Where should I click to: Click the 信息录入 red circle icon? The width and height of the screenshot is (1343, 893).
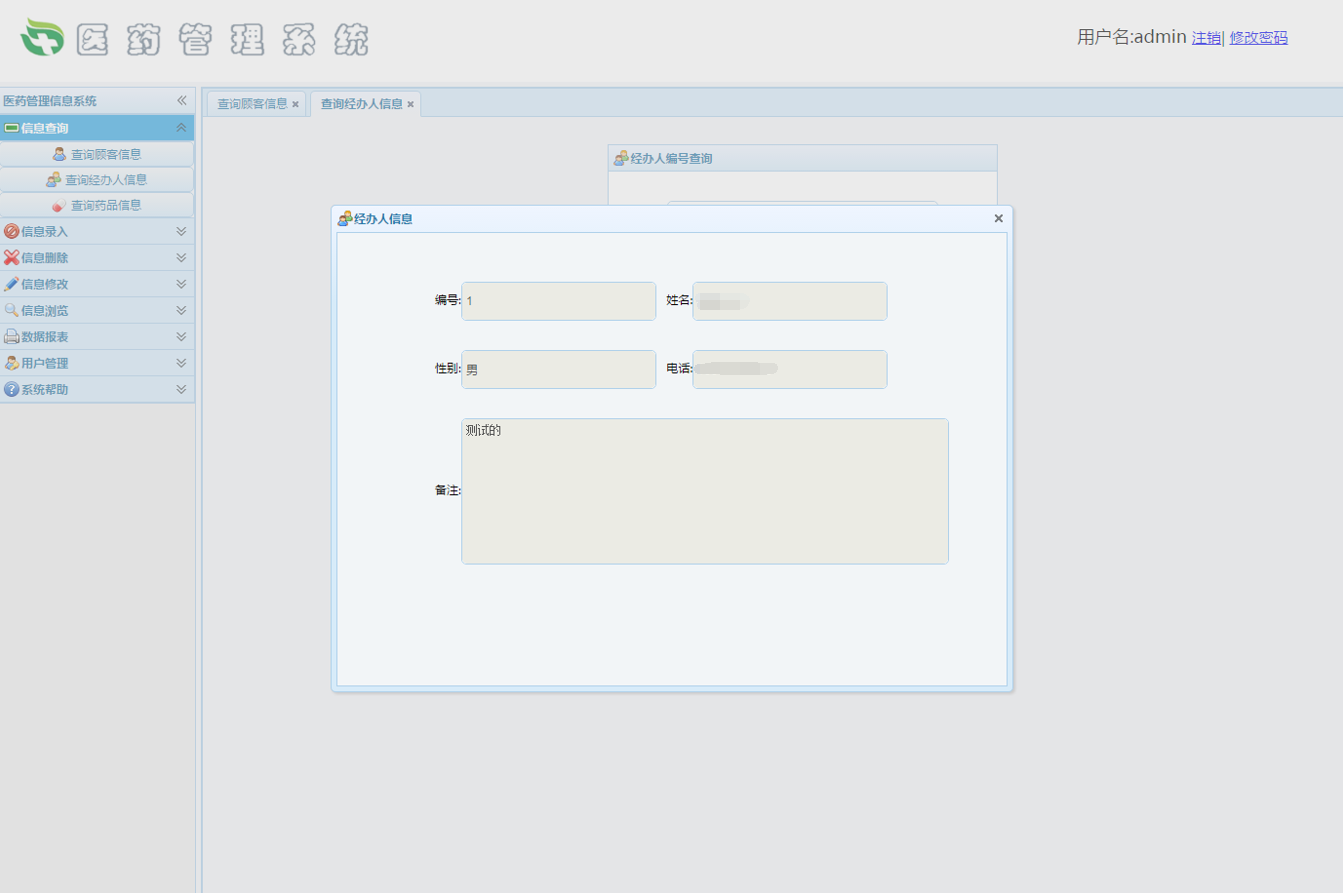(12, 231)
